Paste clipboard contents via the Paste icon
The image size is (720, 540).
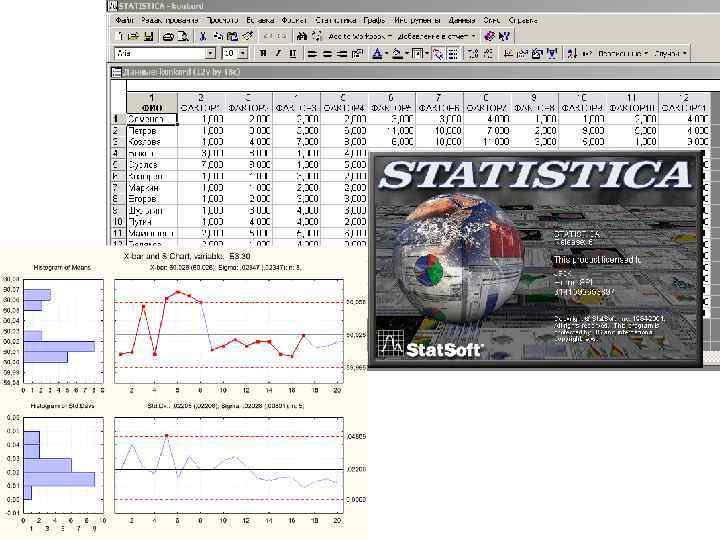[x=232, y=36]
